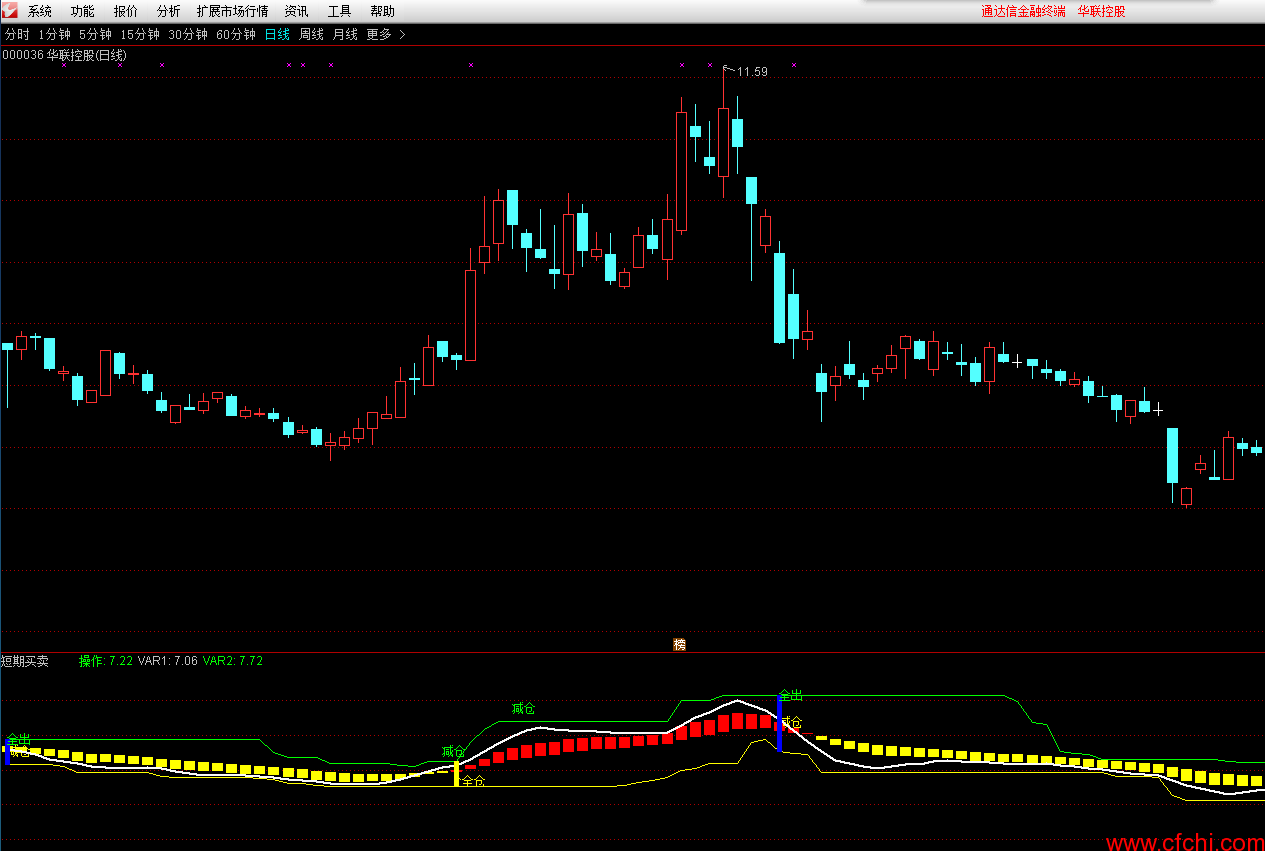Click the 操作: 7.22 indicator value
Screen dimensions: 1265x851
[106, 661]
